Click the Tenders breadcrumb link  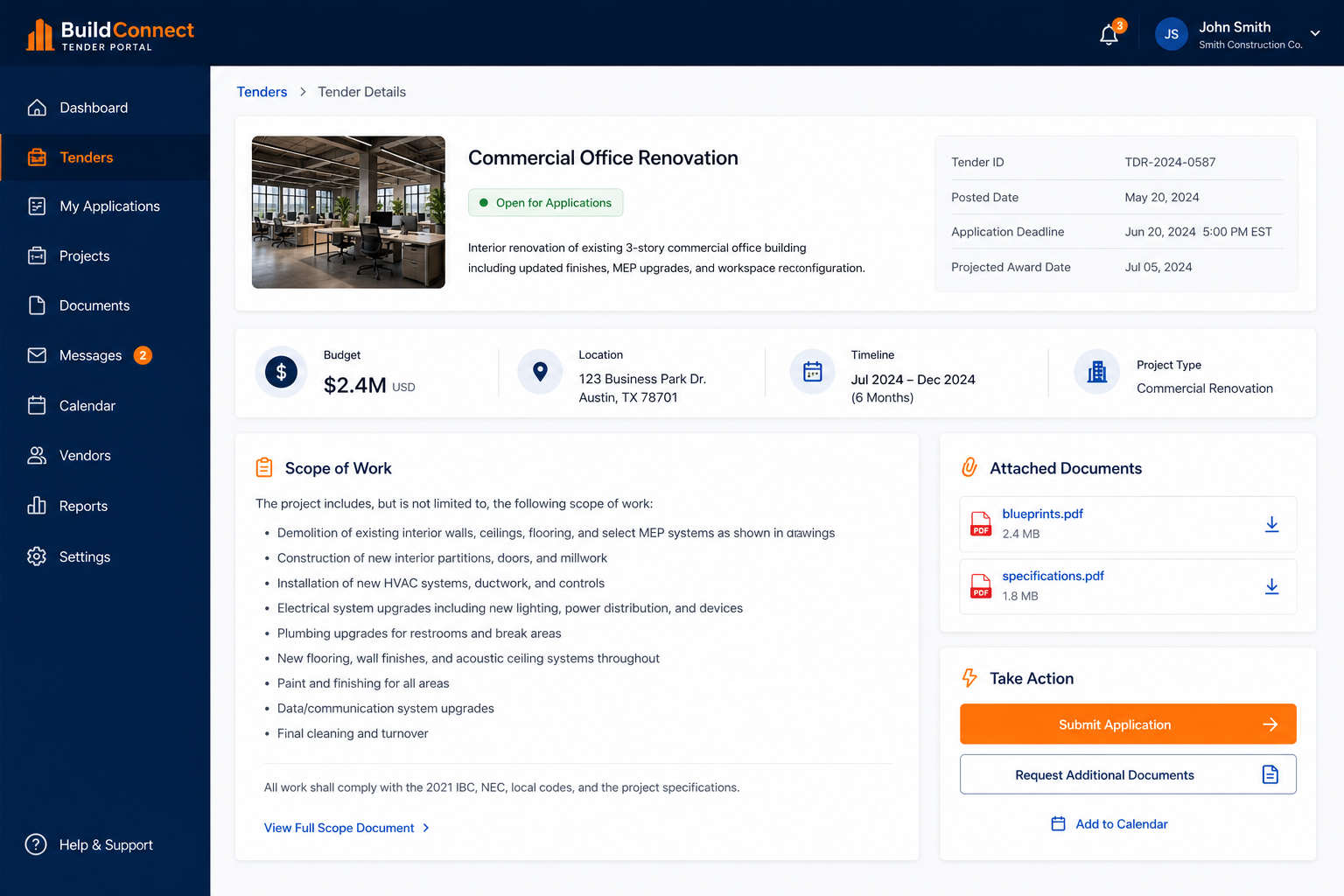(262, 92)
